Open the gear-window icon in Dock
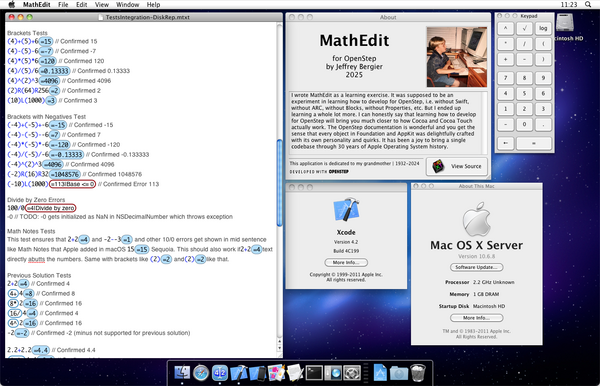The image size is (600, 386). [x=352, y=373]
